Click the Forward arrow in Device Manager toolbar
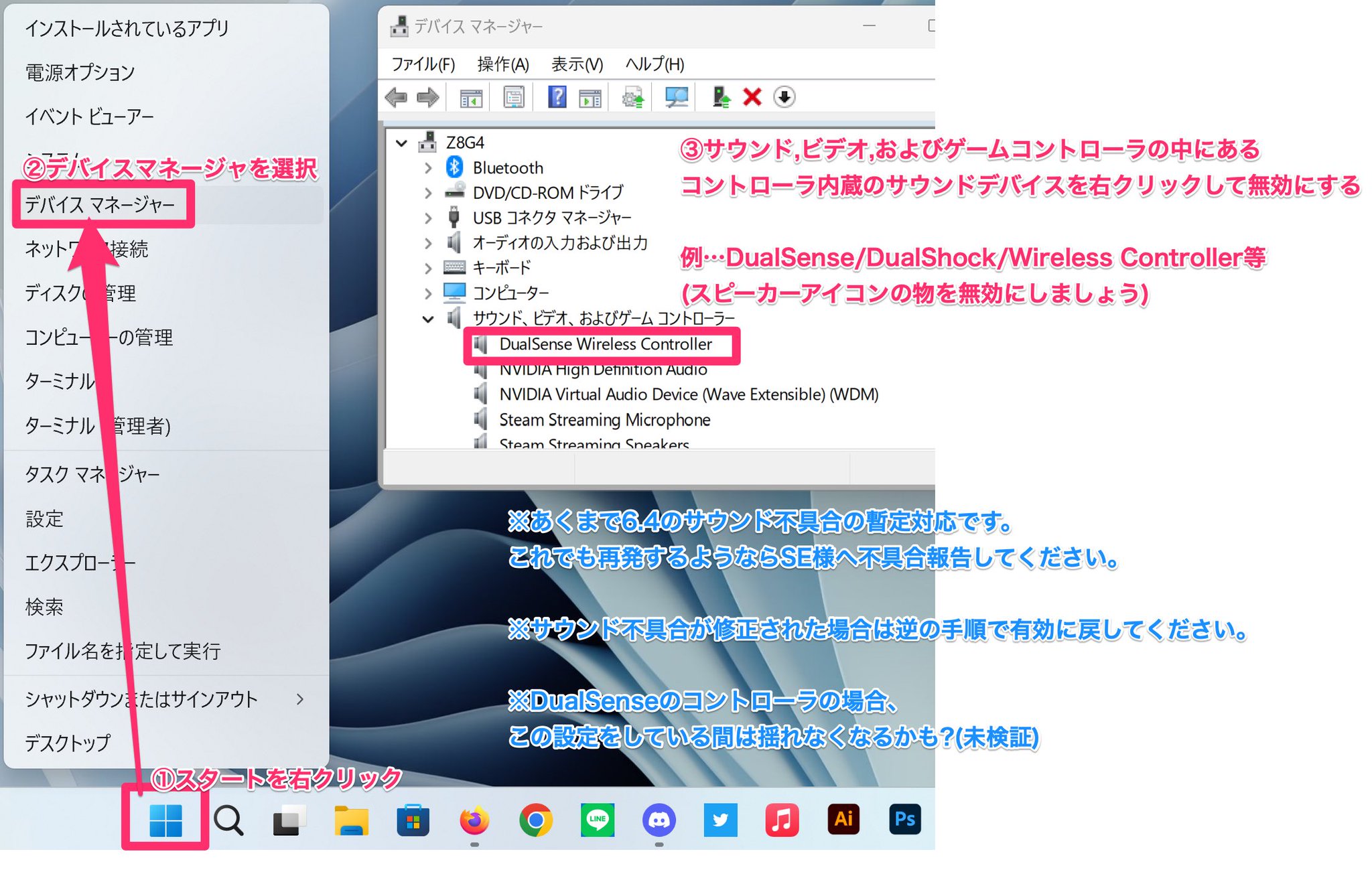The height and width of the screenshot is (876, 1372). [427, 98]
